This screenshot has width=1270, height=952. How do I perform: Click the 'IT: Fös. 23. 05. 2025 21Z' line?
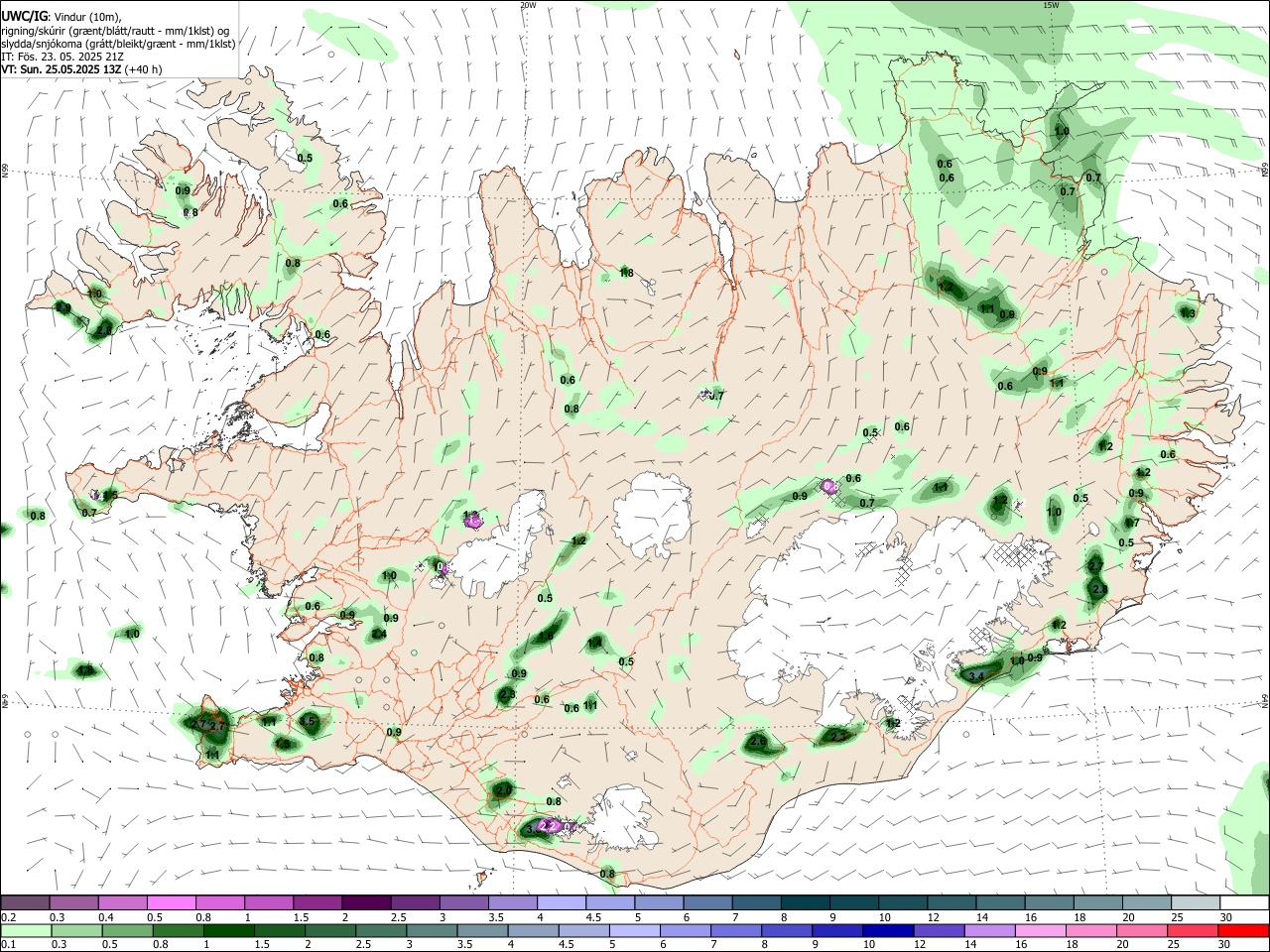click(63, 57)
